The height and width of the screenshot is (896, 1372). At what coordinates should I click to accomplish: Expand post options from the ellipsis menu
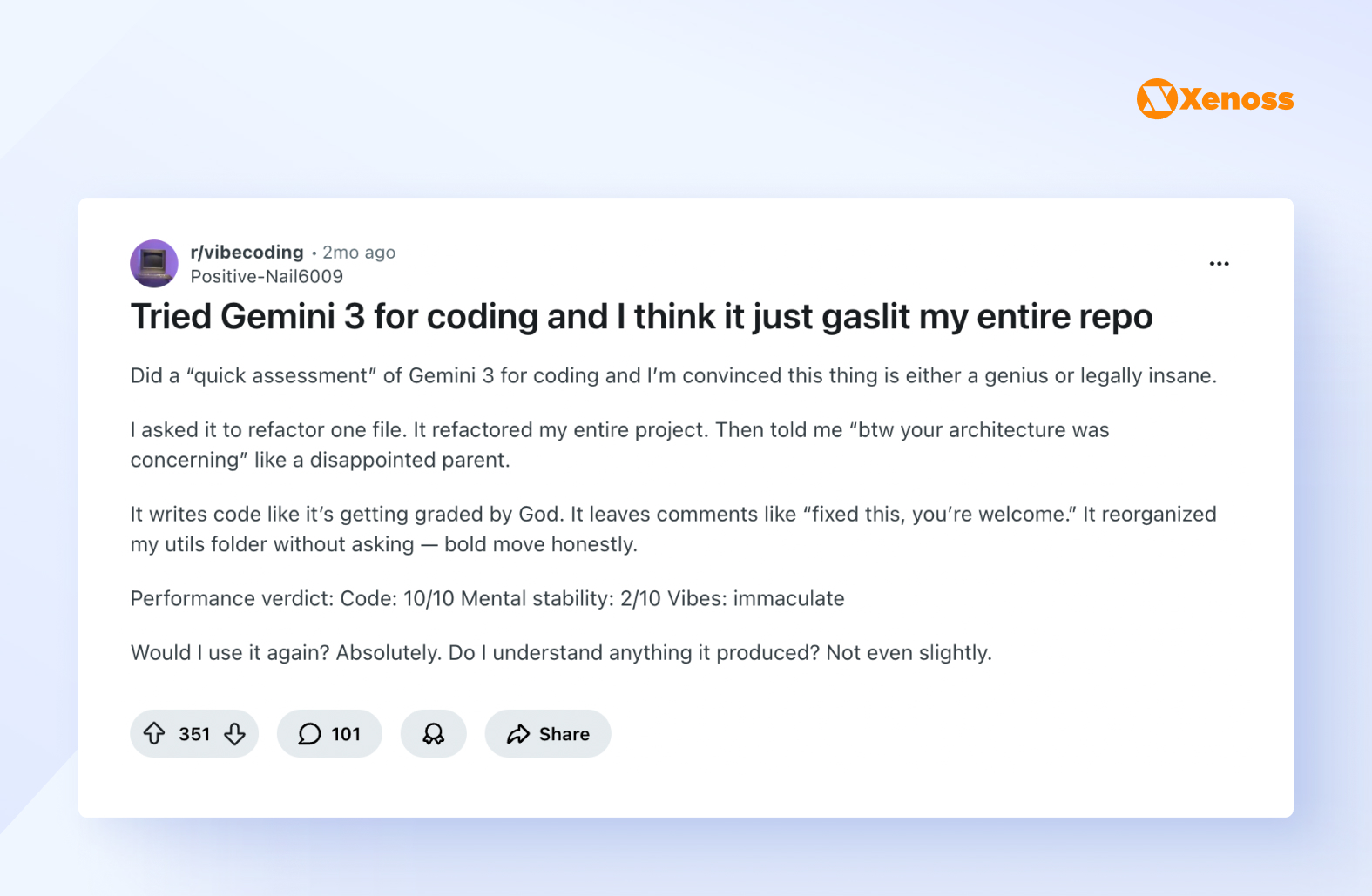pos(1219,263)
